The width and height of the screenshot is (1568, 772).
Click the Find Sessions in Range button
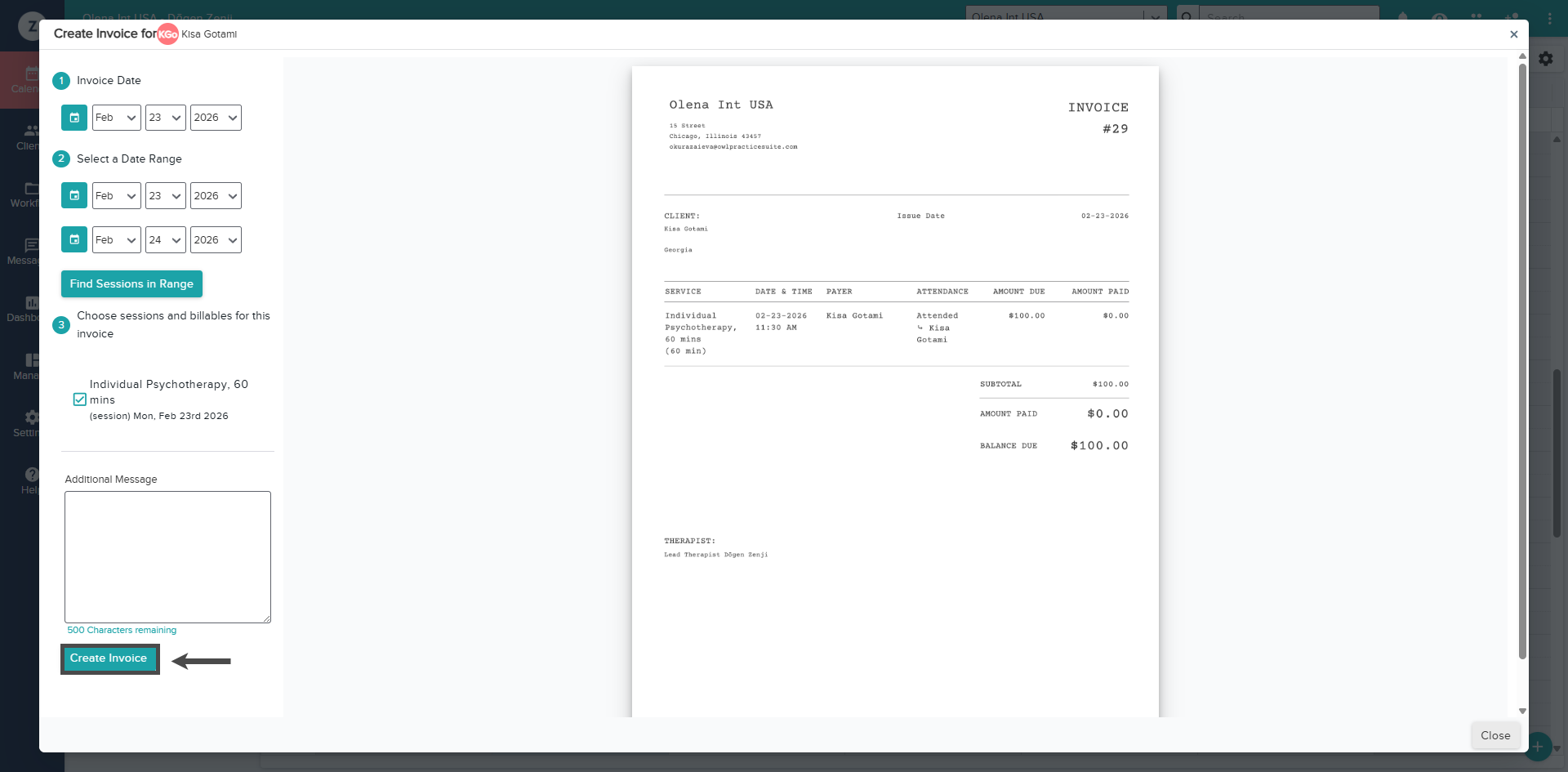(x=131, y=284)
